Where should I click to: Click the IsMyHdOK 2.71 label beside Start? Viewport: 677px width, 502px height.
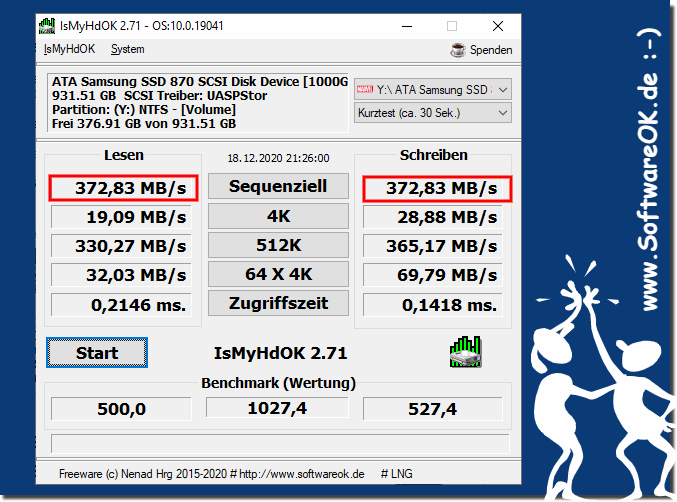coord(280,354)
